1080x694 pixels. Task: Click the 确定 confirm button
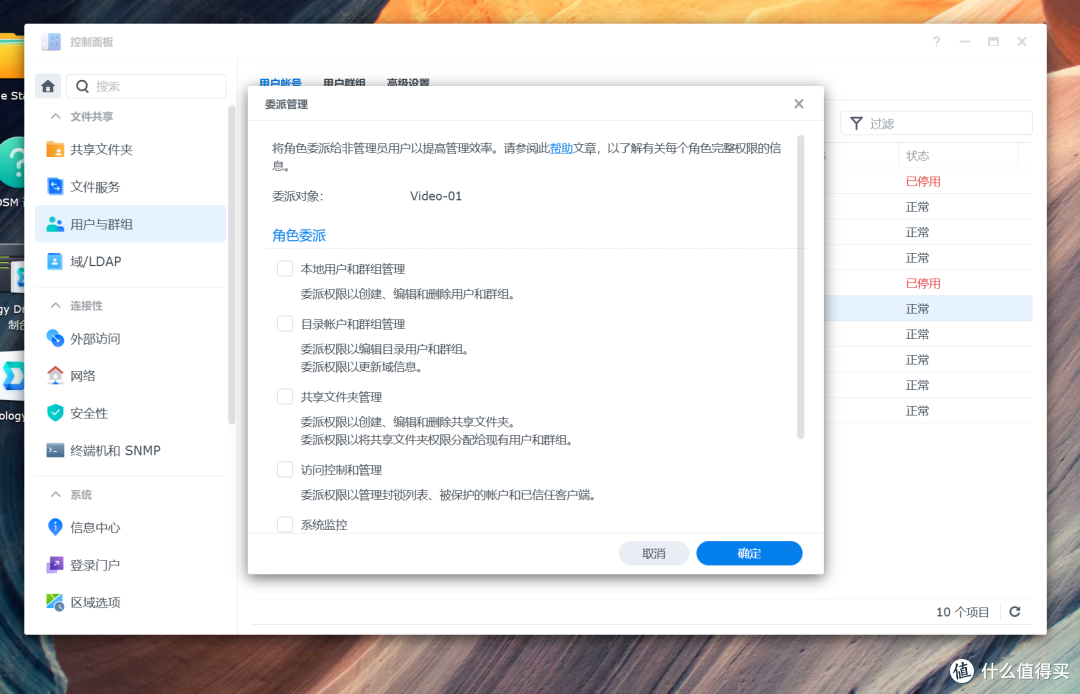(749, 553)
